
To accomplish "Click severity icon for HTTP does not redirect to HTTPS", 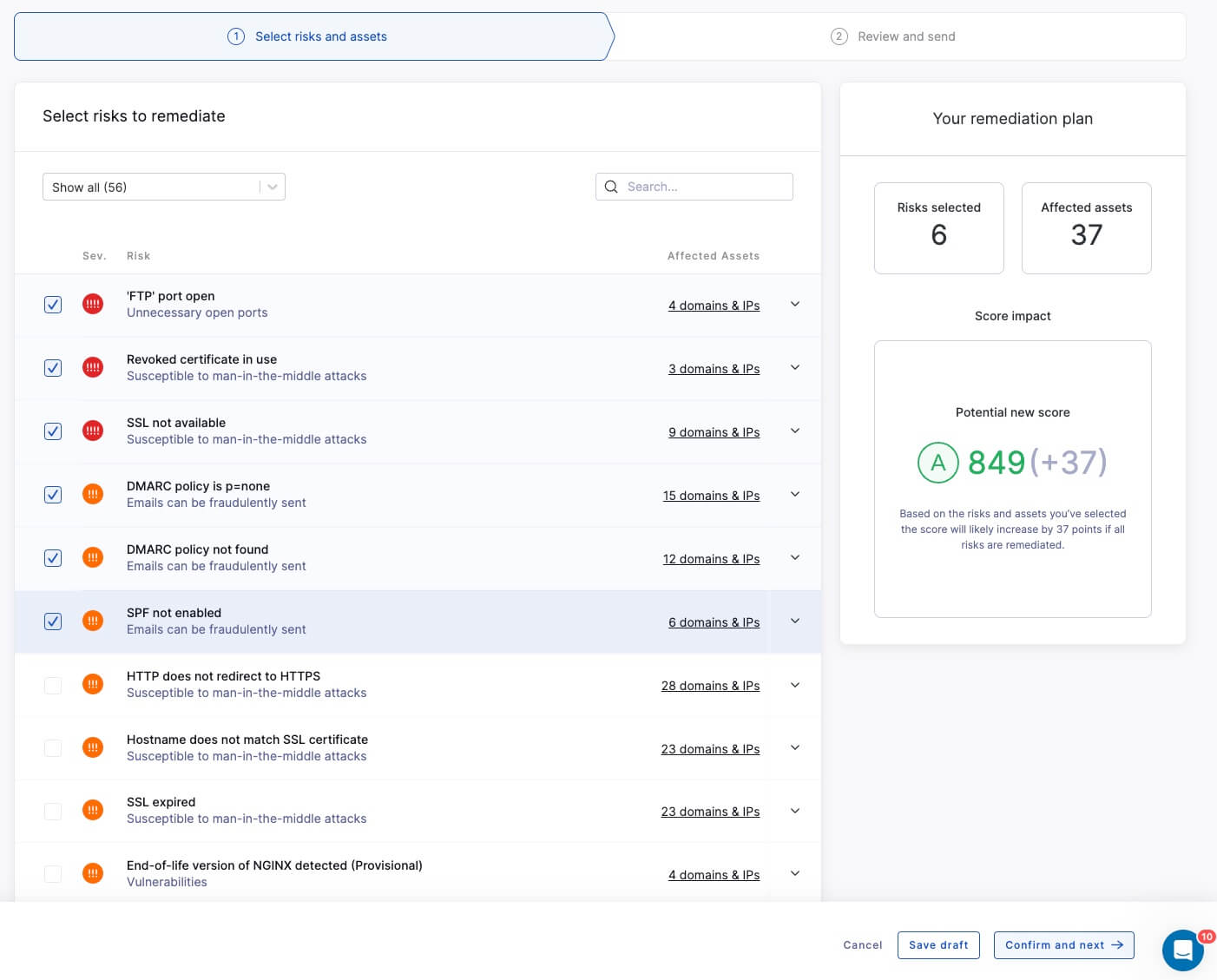I will (93, 684).
